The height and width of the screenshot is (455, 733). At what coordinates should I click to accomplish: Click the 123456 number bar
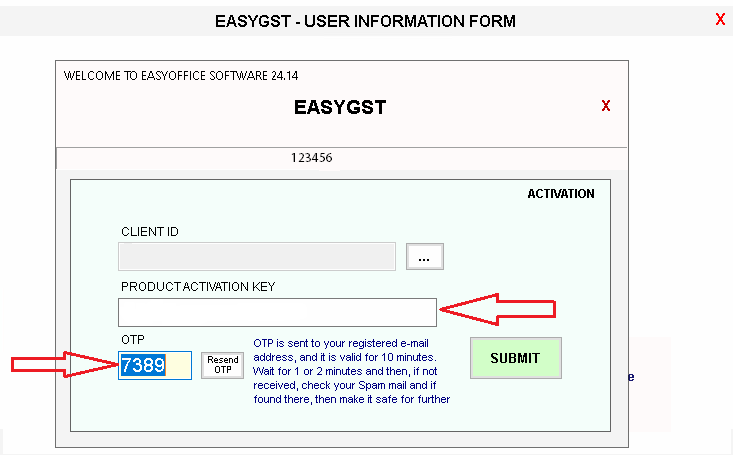(311, 158)
